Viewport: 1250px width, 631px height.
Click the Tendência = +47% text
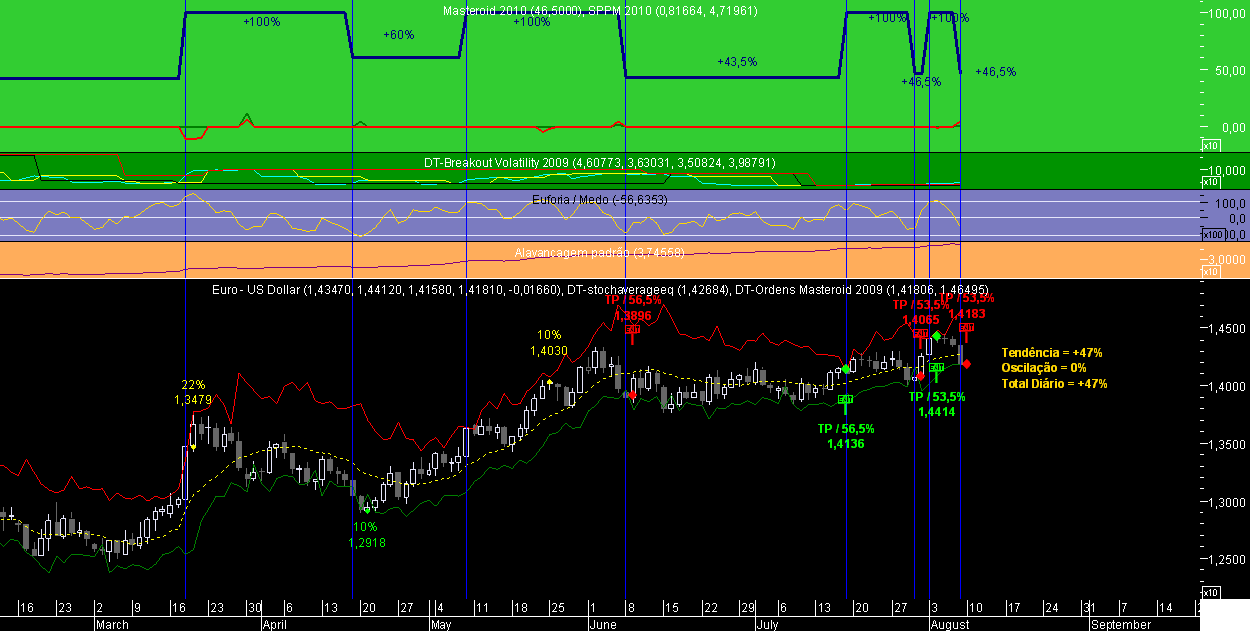point(1051,353)
